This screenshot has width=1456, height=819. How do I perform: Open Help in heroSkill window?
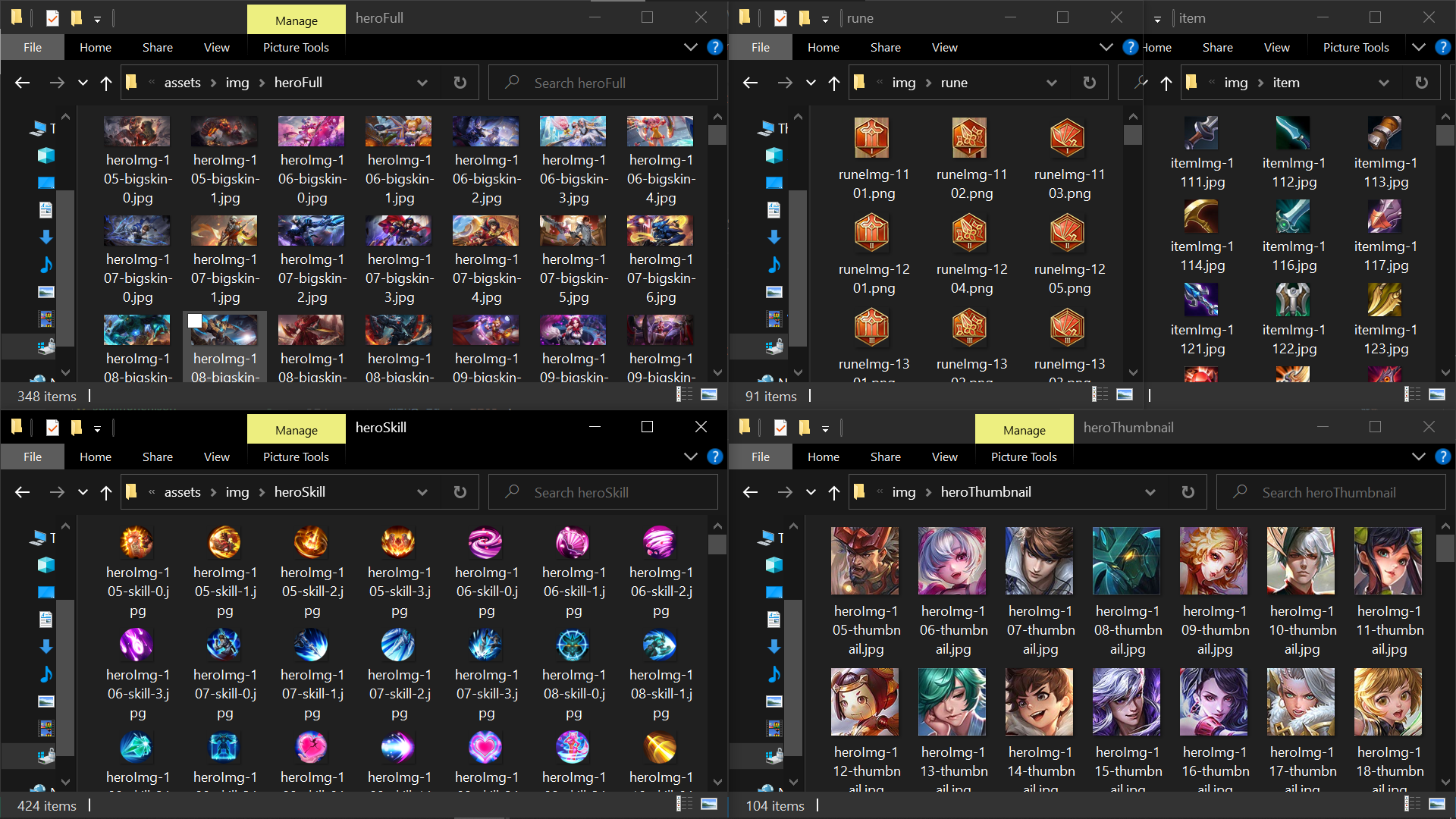tap(714, 457)
